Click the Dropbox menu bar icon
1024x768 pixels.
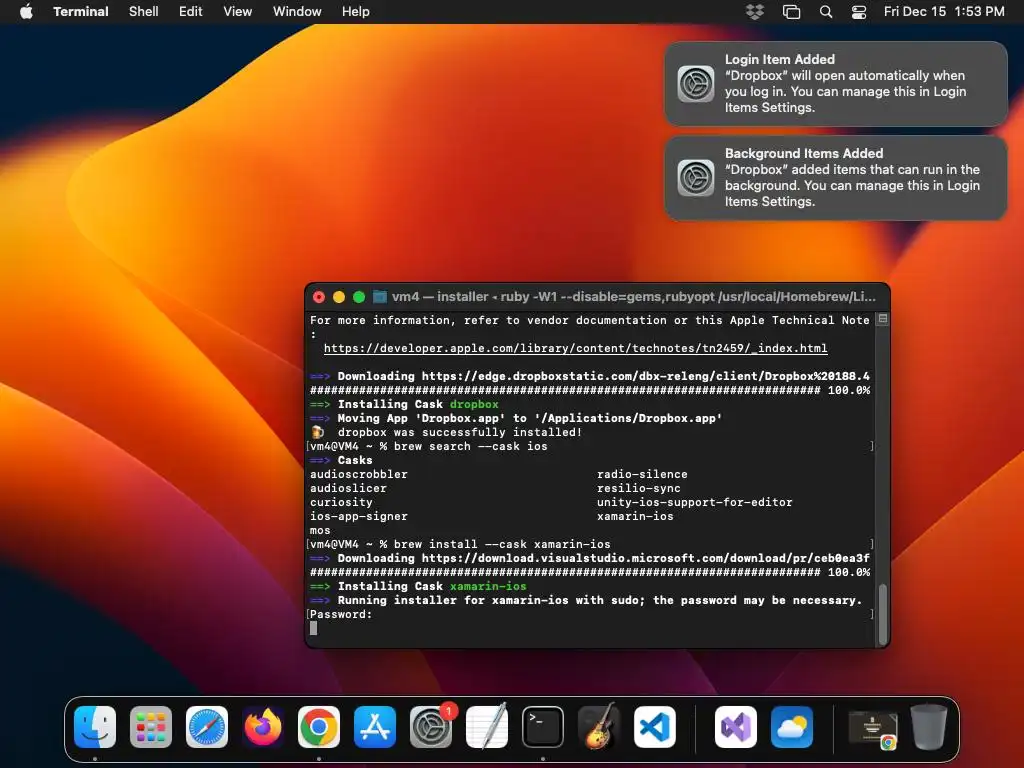755,11
